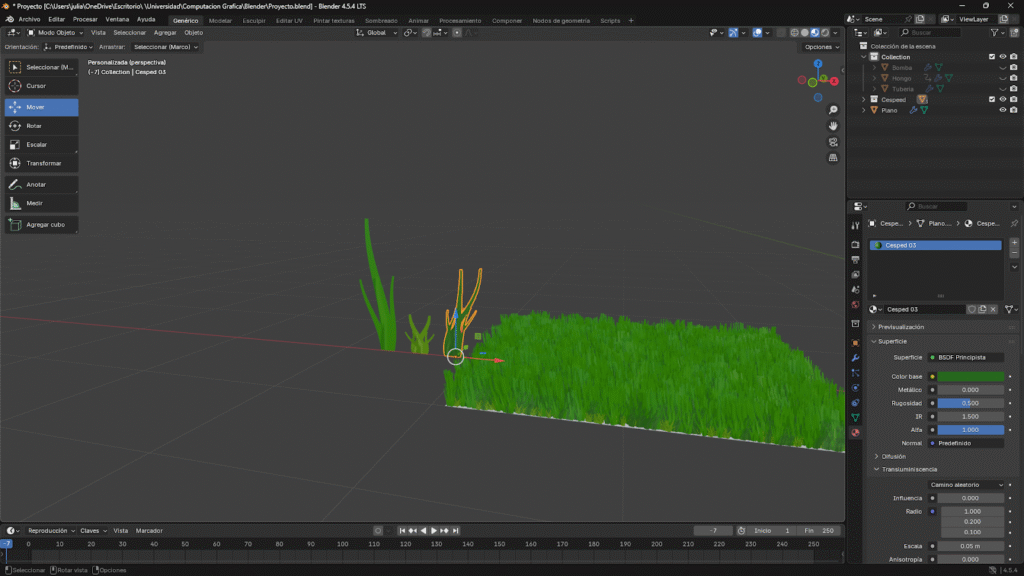Expand the Plano object in outliner
The width and height of the screenshot is (1024, 576).
(865, 110)
